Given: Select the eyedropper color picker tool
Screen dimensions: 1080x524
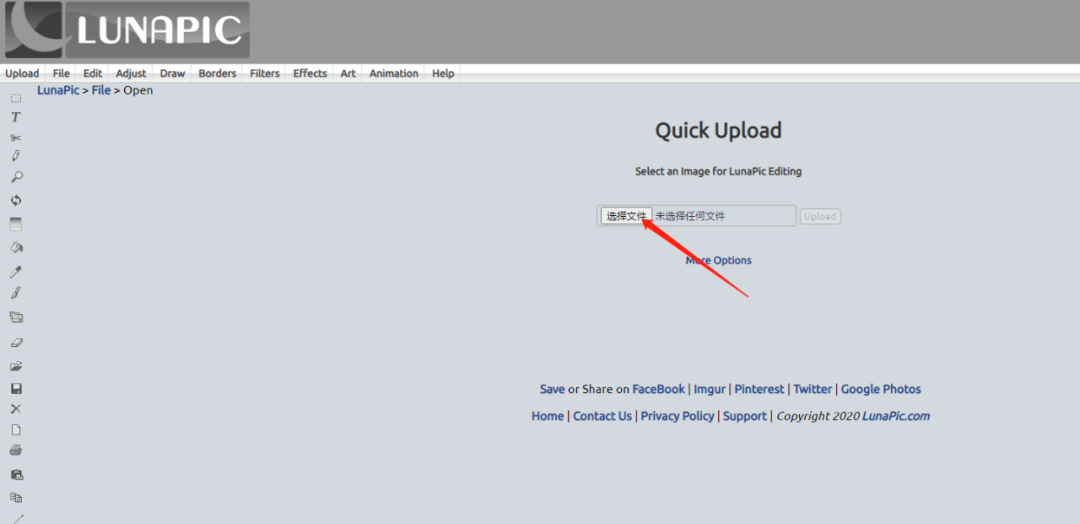Looking at the screenshot, I should [16, 271].
